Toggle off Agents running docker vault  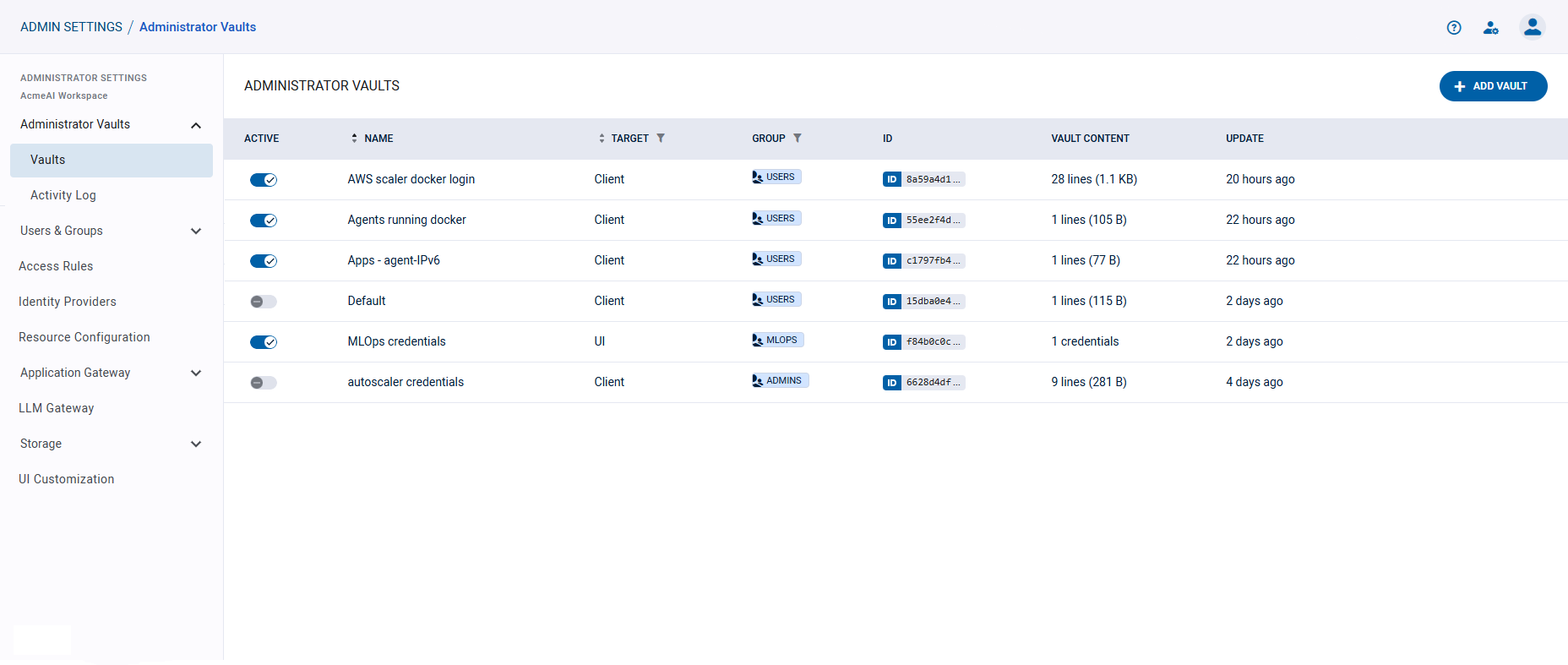coord(264,220)
